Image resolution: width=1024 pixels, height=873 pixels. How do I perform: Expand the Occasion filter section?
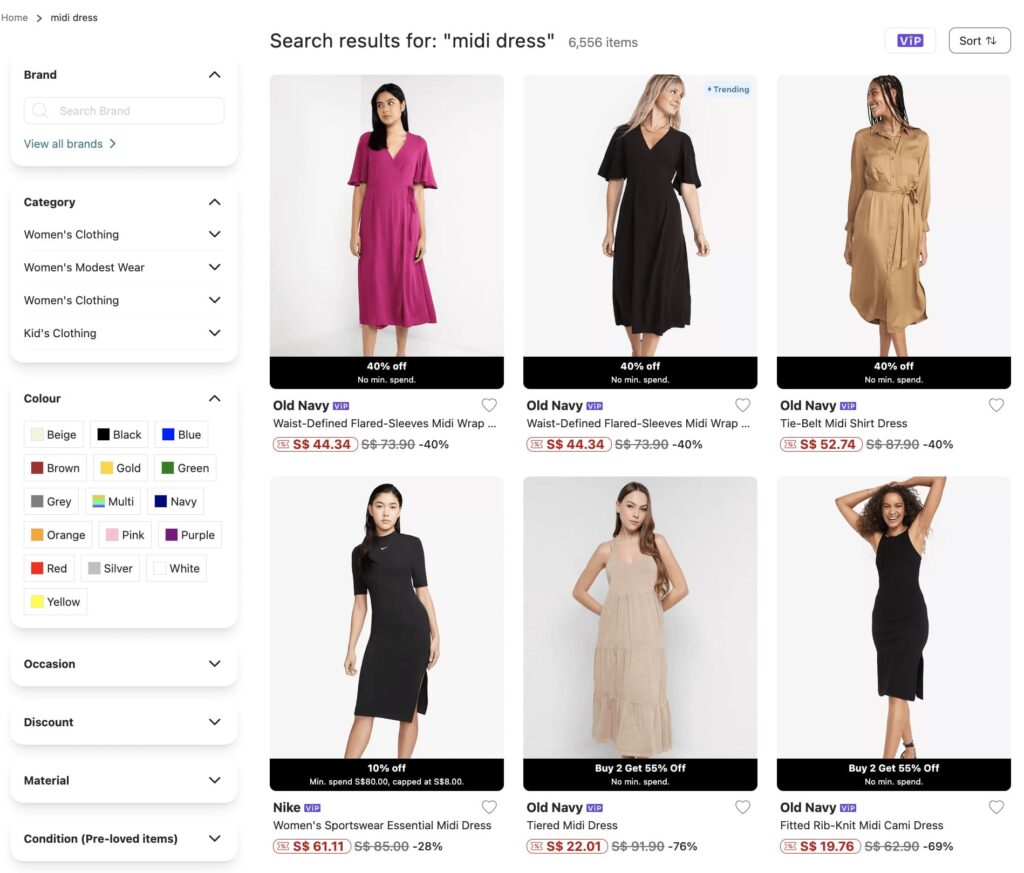[124, 664]
